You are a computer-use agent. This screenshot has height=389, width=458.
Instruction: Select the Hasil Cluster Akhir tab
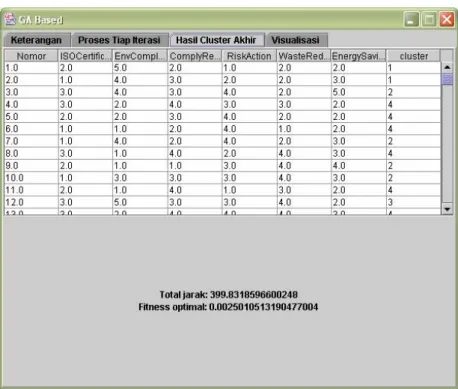click(216, 40)
